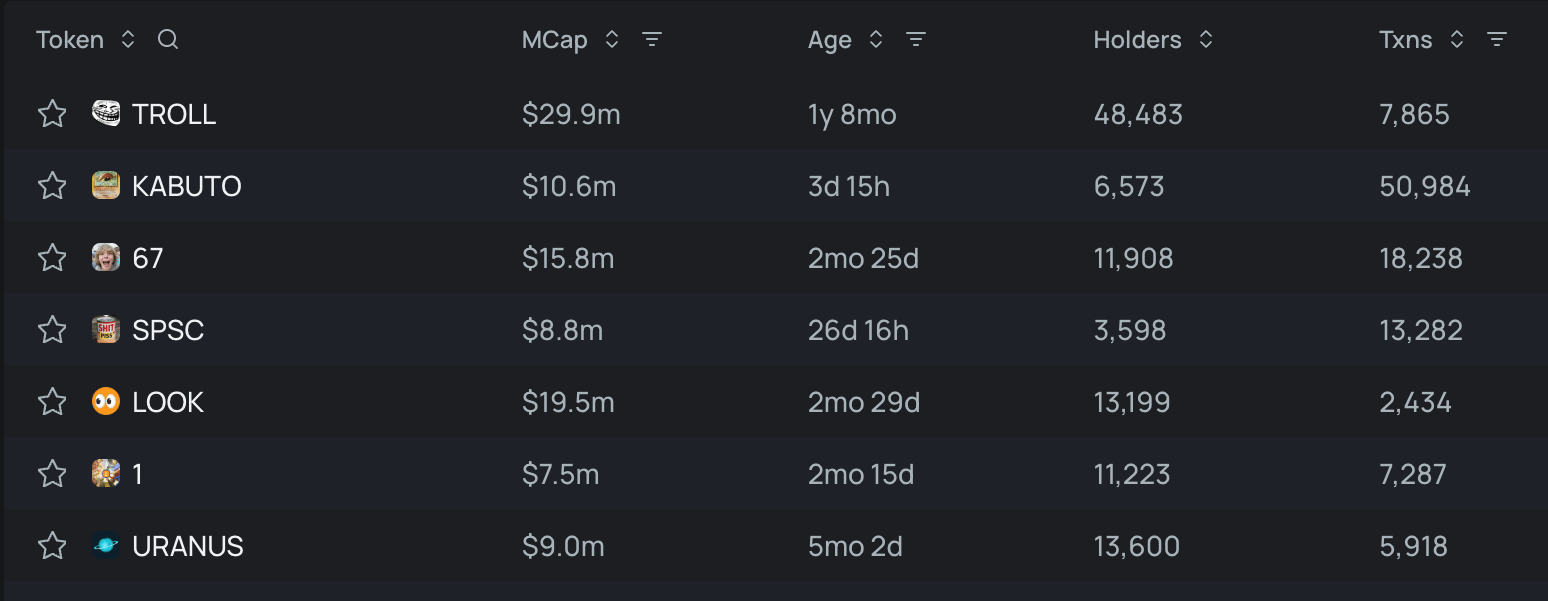Viewport: 1548px width, 601px height.
Task: Open the LOOK token name link
Action: [168, 402]
